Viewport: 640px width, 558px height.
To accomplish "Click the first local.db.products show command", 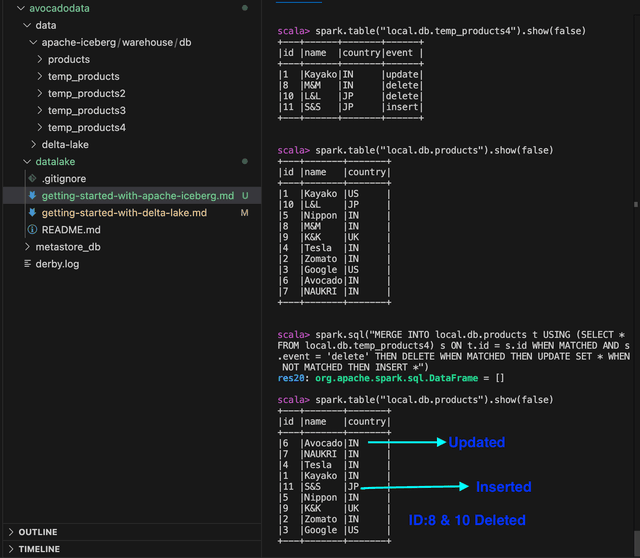I will tap(415, 150).
